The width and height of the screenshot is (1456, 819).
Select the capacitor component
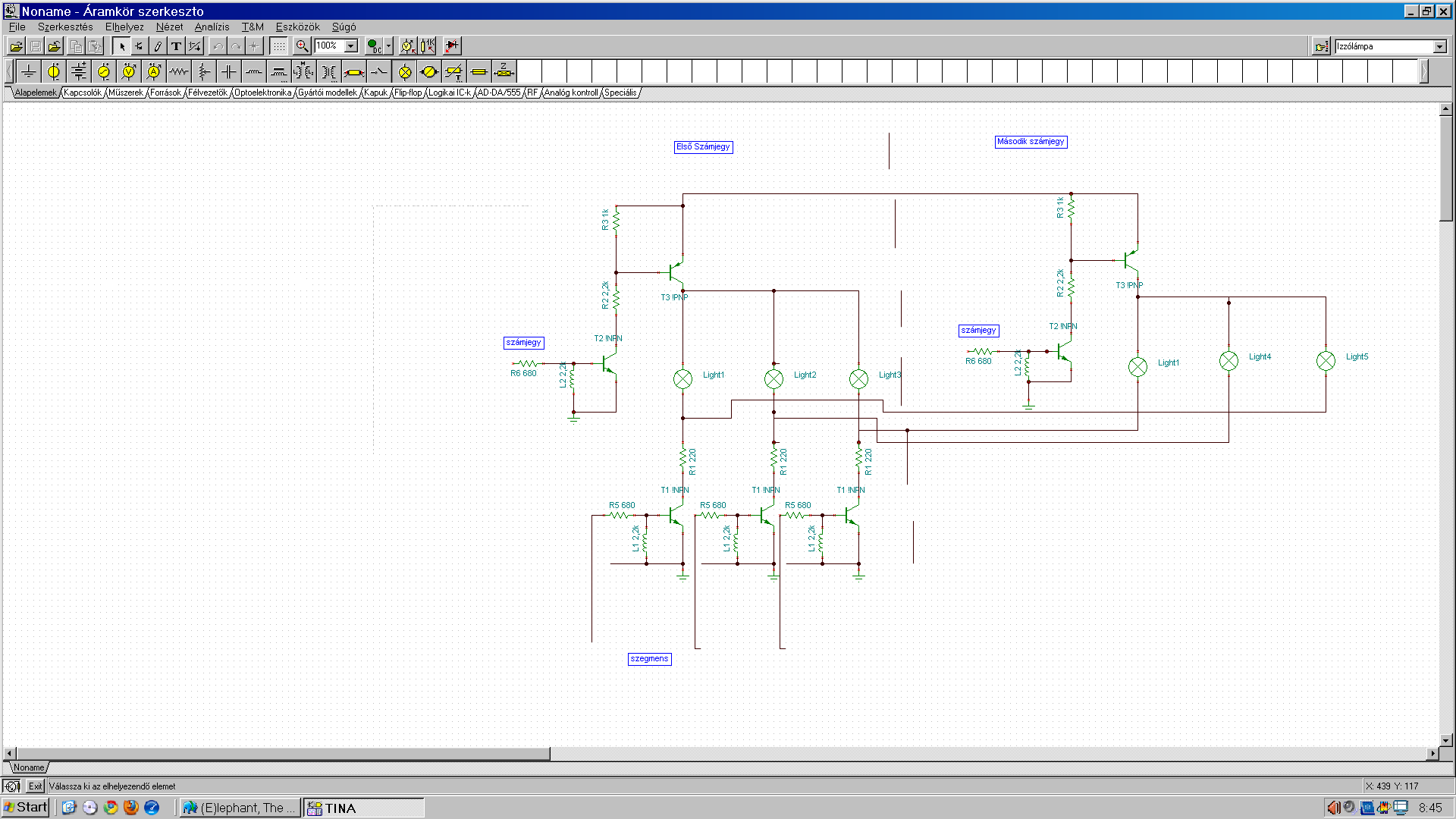tap(229, 72)
